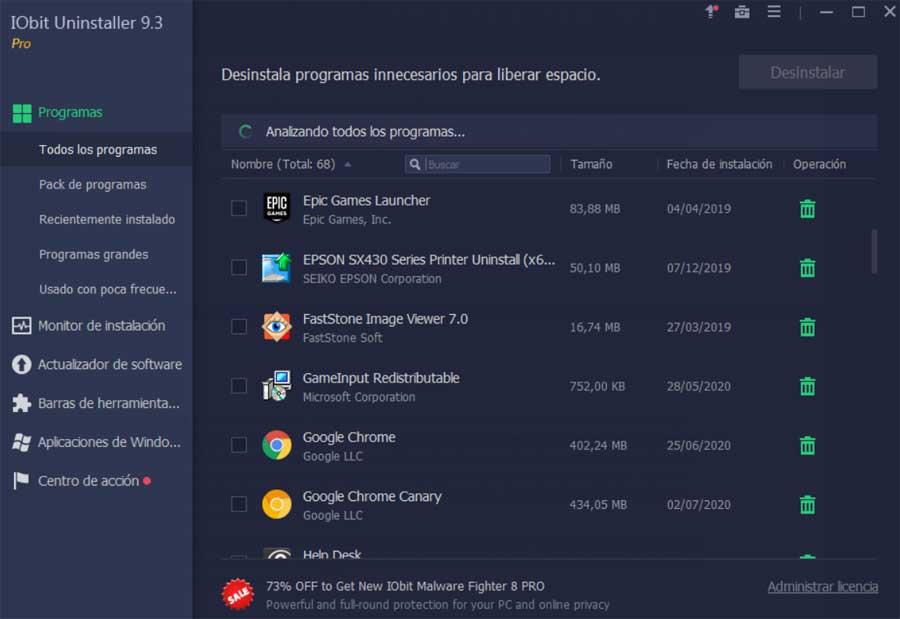
Task: Click the Microsoft Corporation publisher text
Action: click(359, 397)
